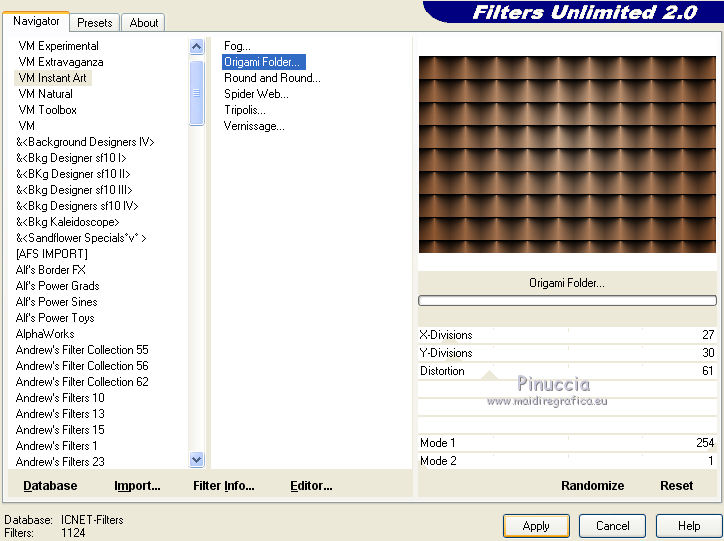Choose the Origami Folder... filter

[264, 62]
